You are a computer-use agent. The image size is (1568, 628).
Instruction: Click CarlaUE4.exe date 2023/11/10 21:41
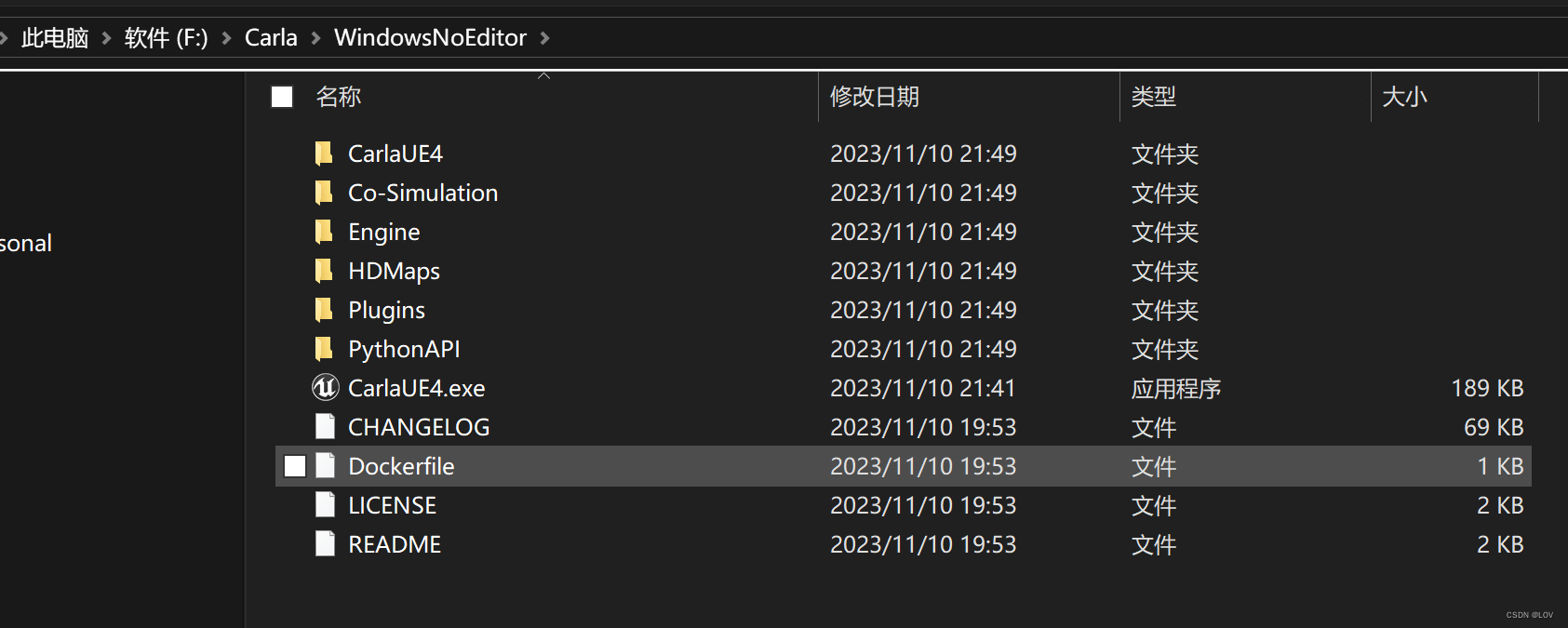tap(923, 388)
